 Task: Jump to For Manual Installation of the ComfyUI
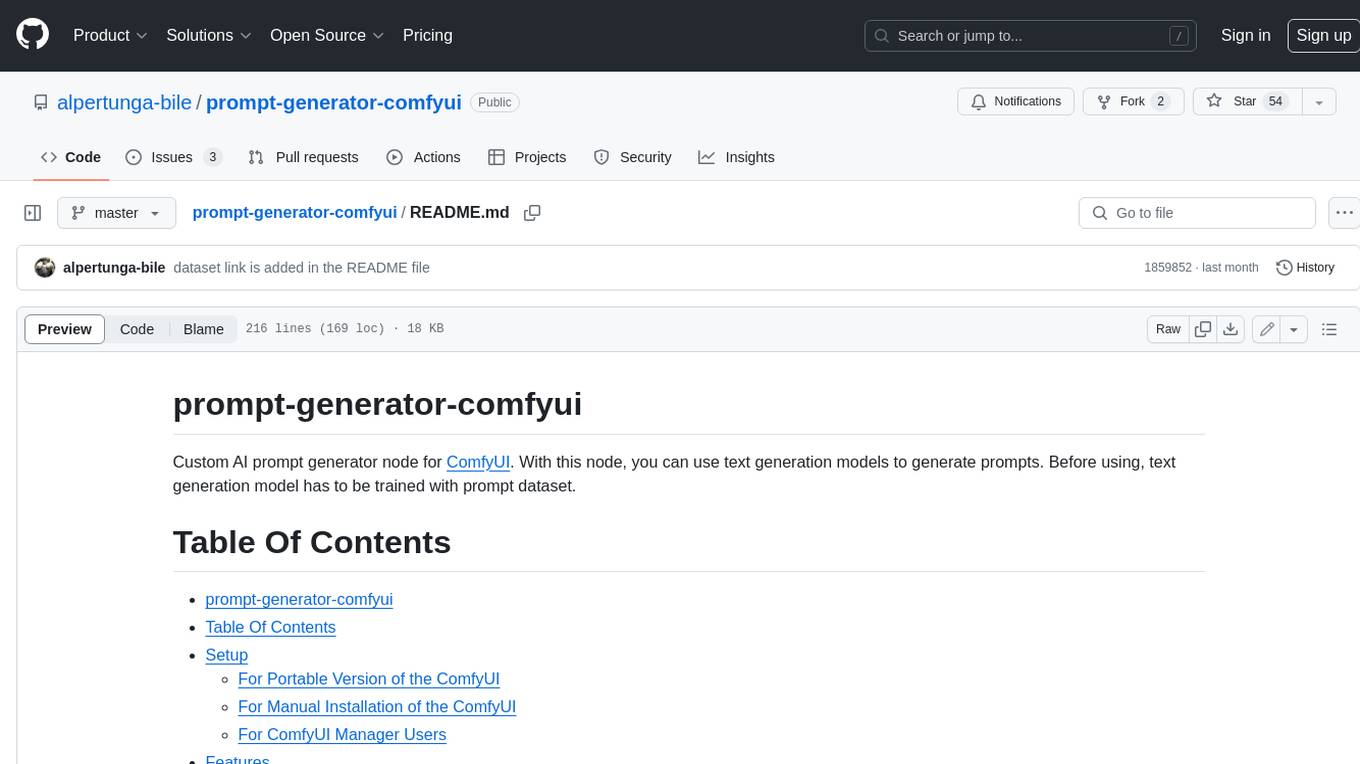377,707
